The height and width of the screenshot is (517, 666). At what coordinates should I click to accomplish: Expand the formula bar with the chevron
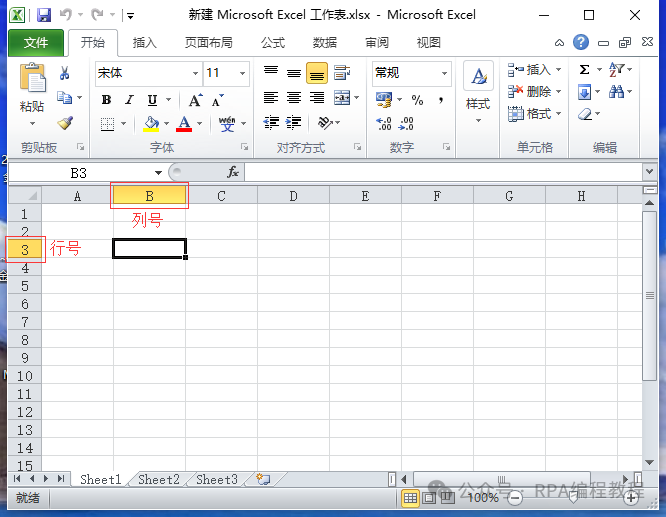tap(649, 172)
